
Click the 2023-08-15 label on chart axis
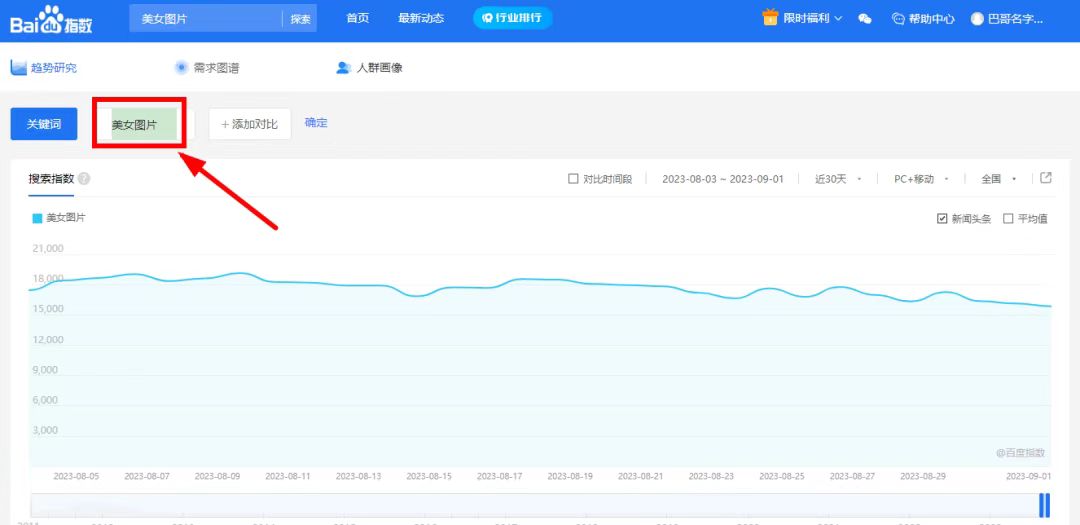coord(429,476)
